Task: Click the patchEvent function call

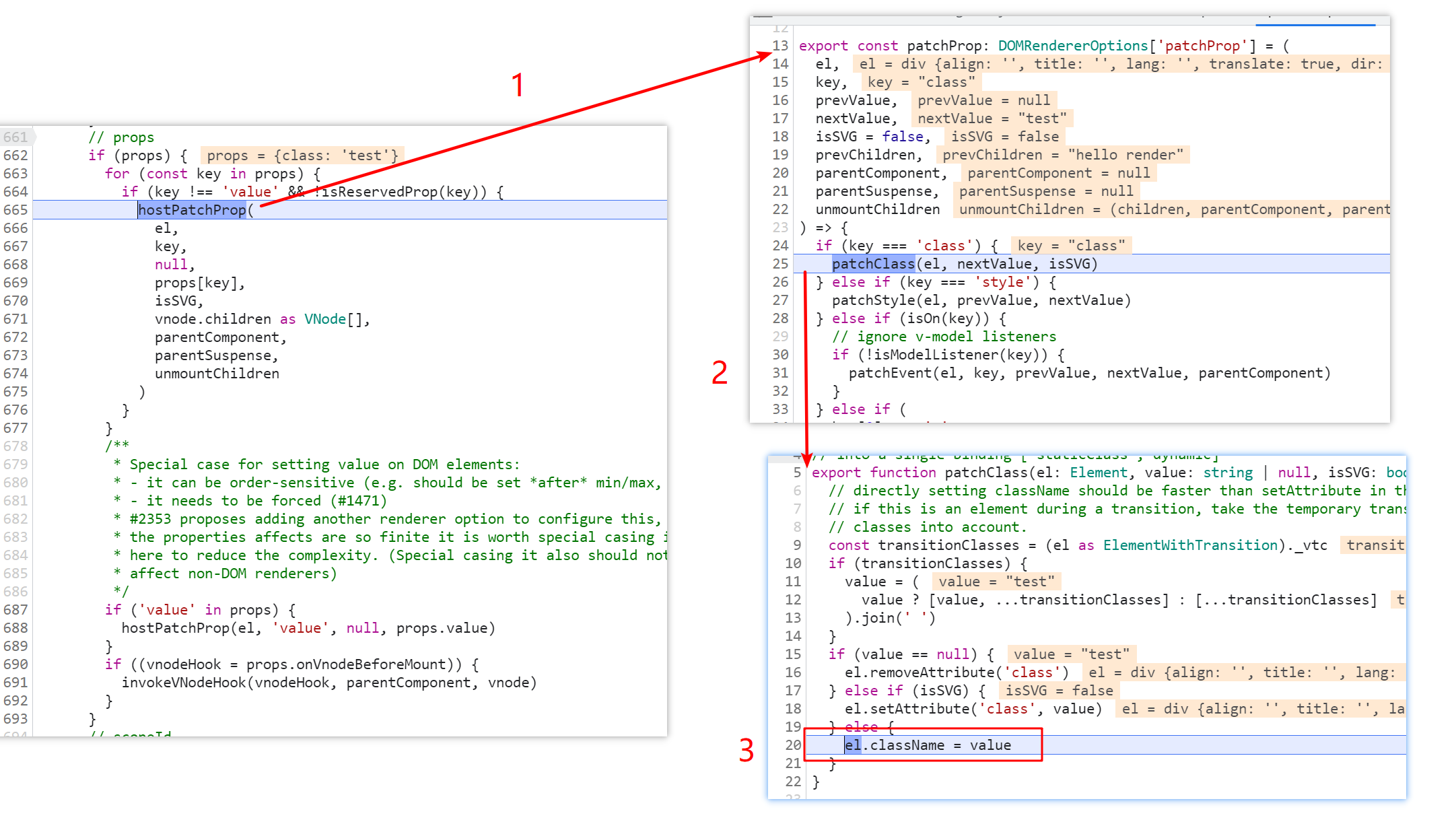Action: (x=890, y=373)
